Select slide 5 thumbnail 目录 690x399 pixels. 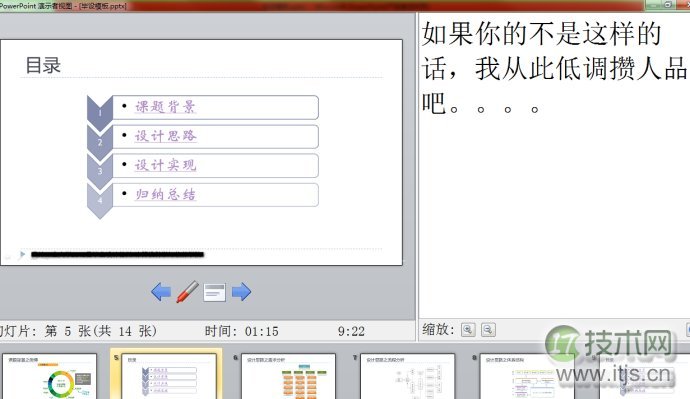click(169, 376)
